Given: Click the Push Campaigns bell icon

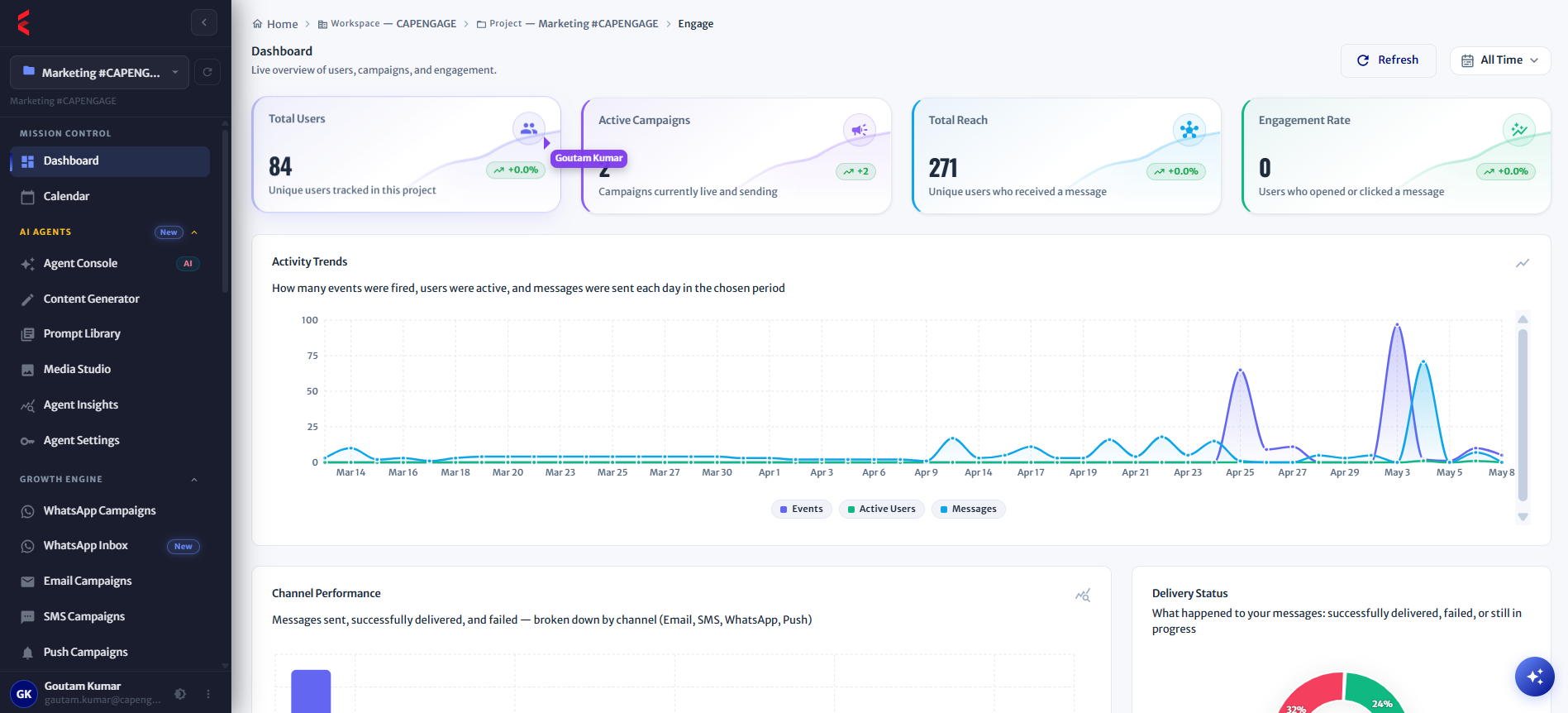Looking at the screenshot, I should tap(27, 653).
